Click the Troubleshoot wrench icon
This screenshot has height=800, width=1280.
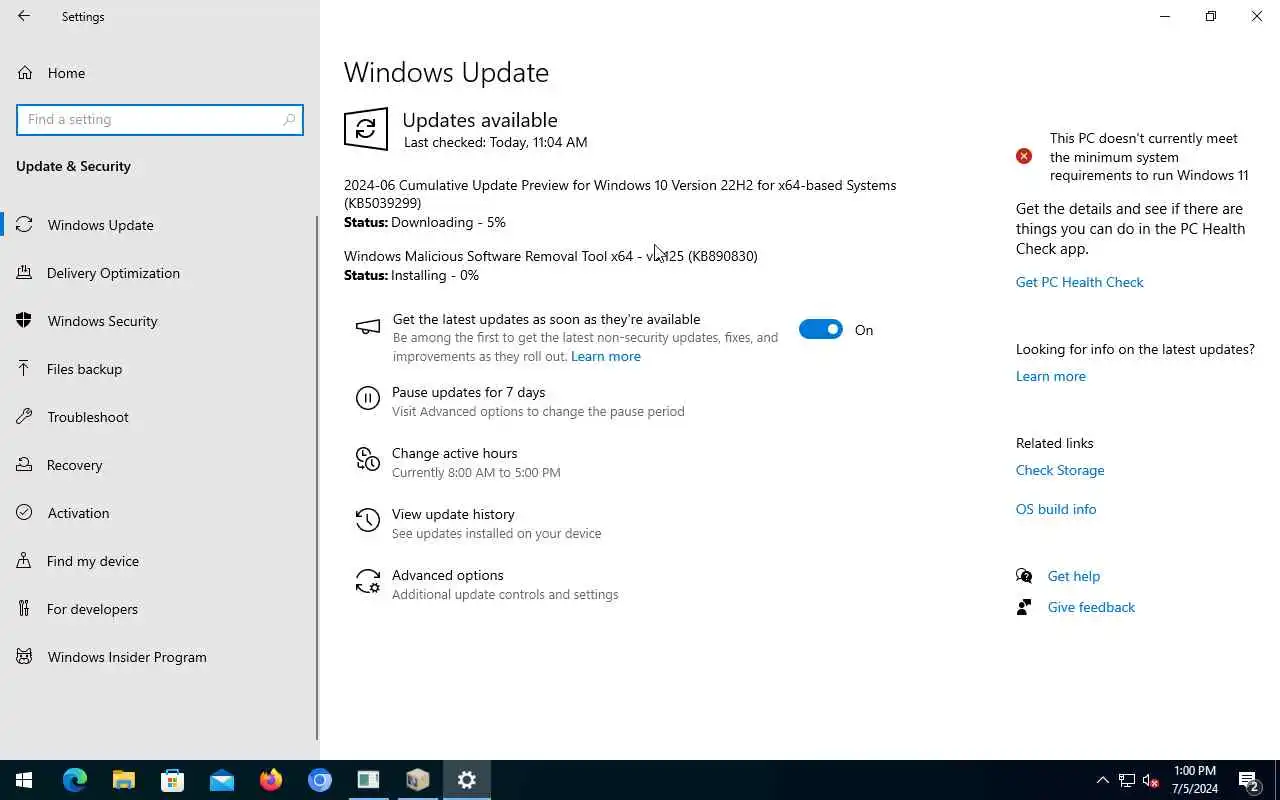(x=25, y=417)
